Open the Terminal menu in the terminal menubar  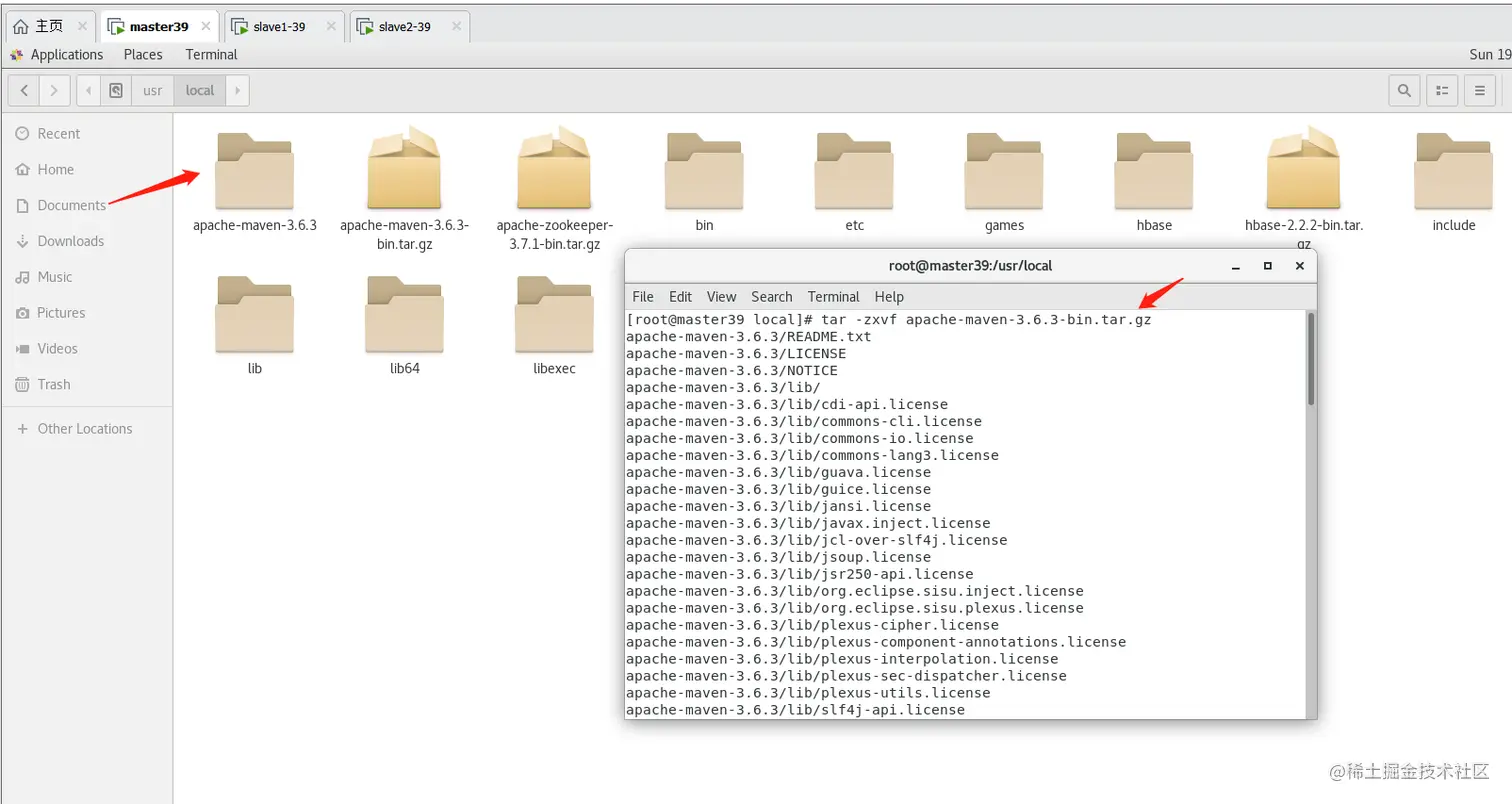(834, 296)
